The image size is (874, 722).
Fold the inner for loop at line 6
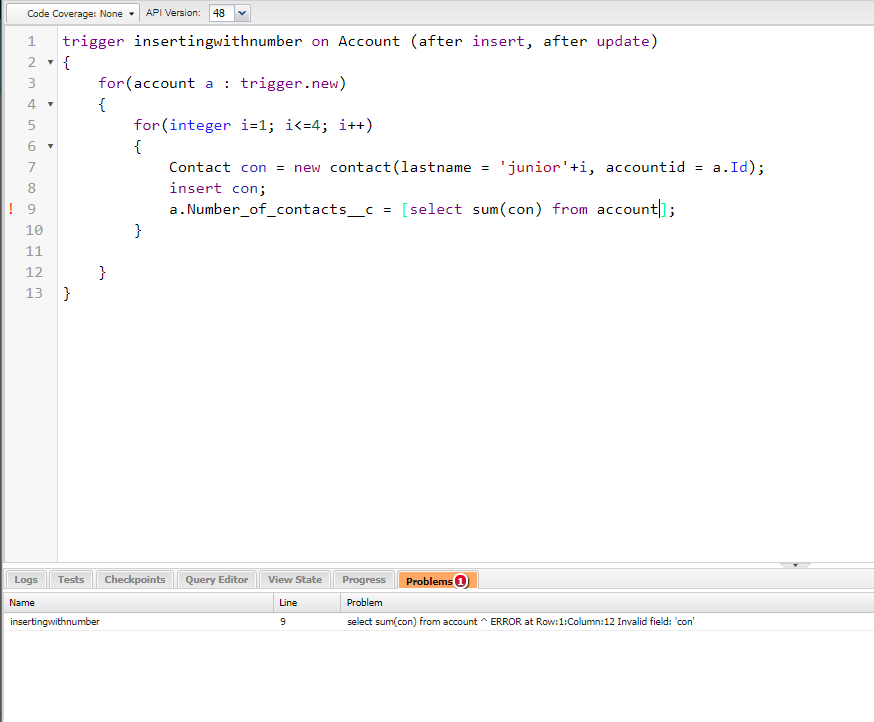click(x=51, y=146)
